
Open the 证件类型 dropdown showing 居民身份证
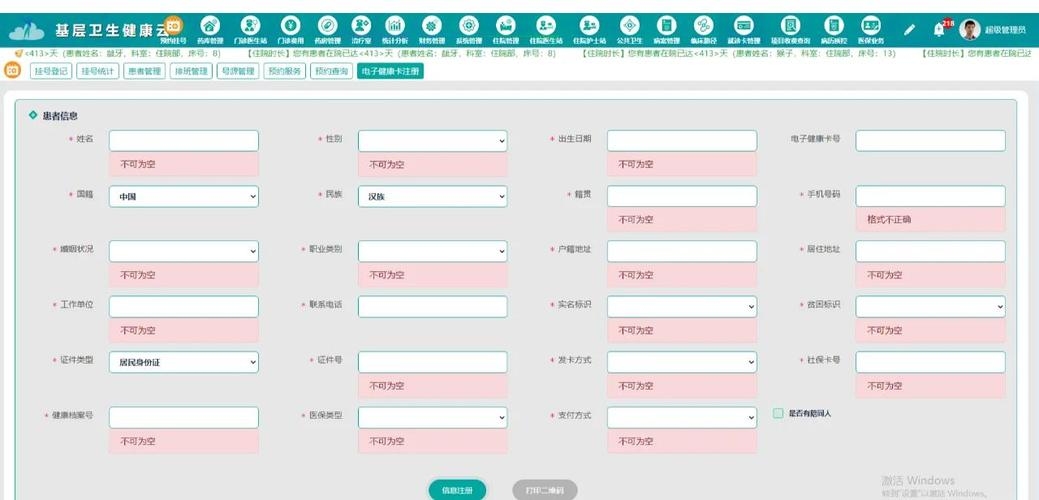click(184, 362)
